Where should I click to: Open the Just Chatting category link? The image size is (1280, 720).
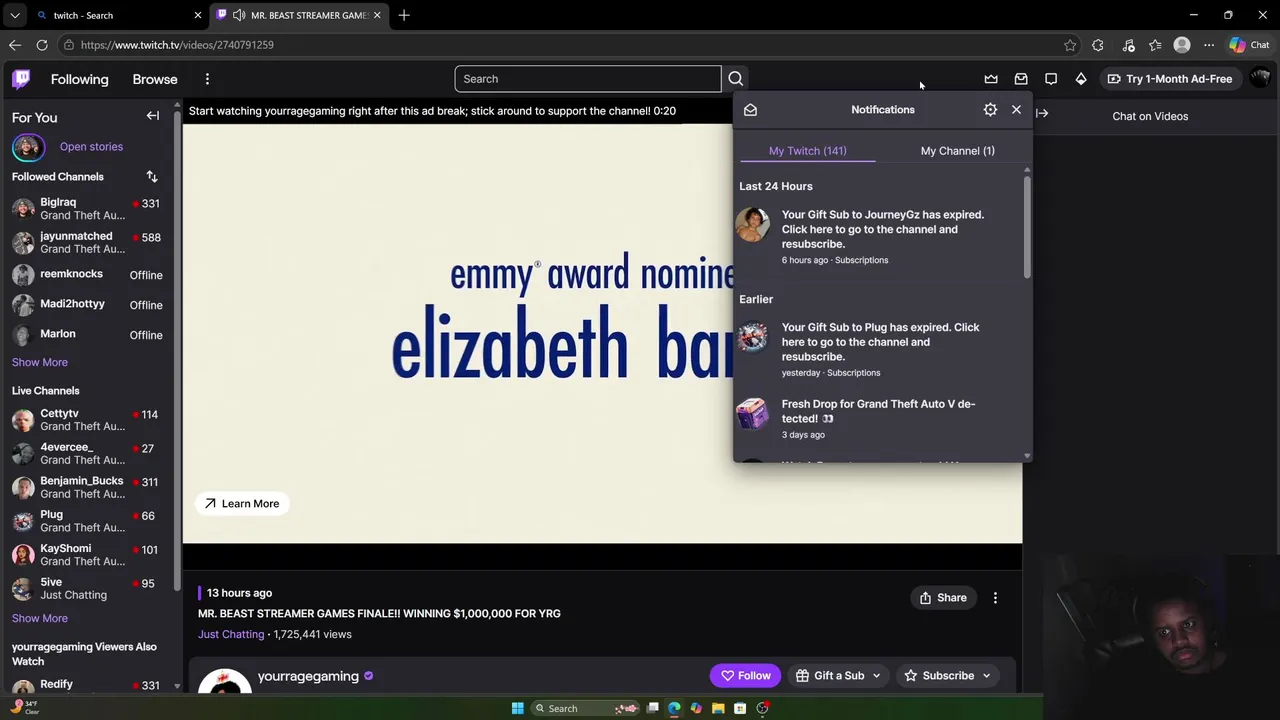point(231,634)
